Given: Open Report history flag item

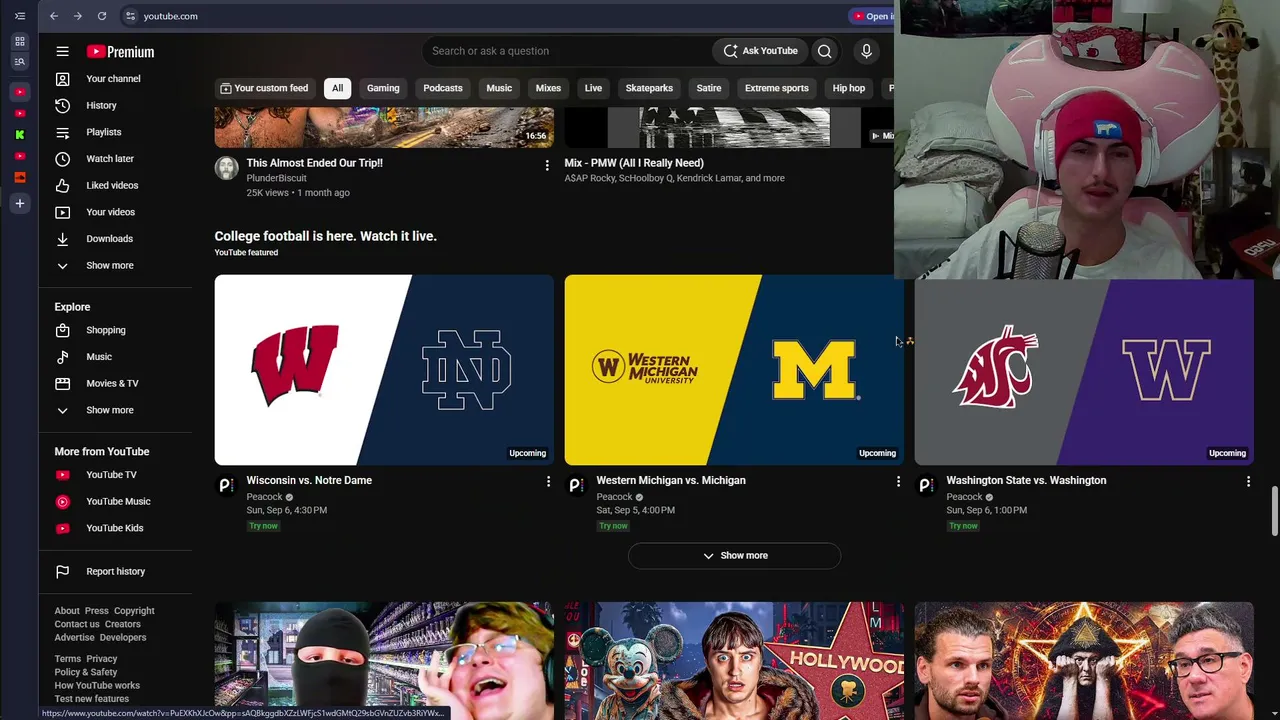Looking at the screenshot, I should coord(116,571).
